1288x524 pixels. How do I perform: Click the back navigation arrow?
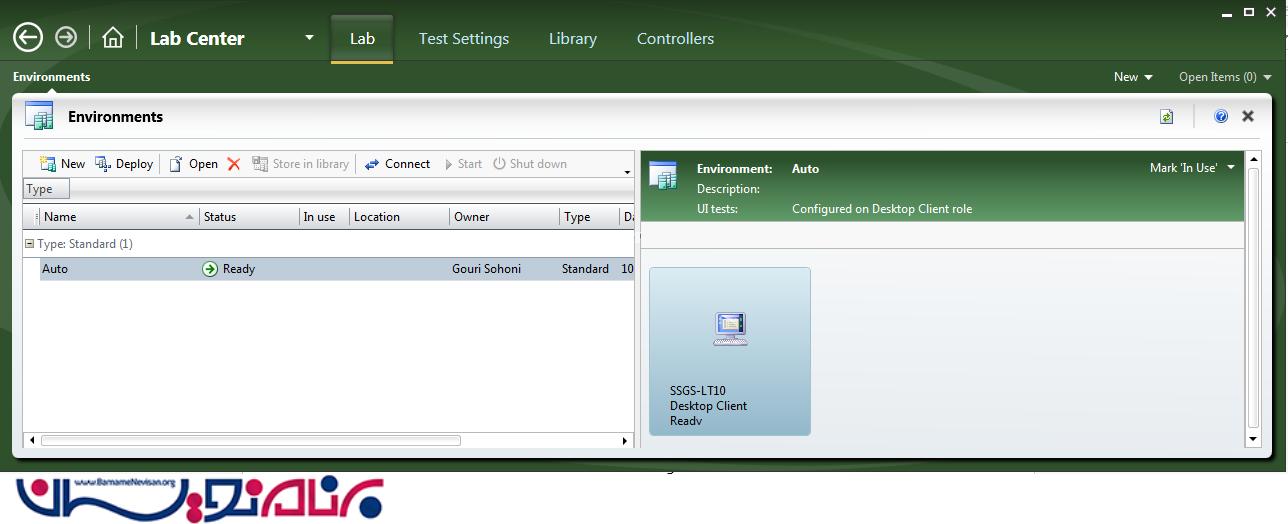point(28,38)
